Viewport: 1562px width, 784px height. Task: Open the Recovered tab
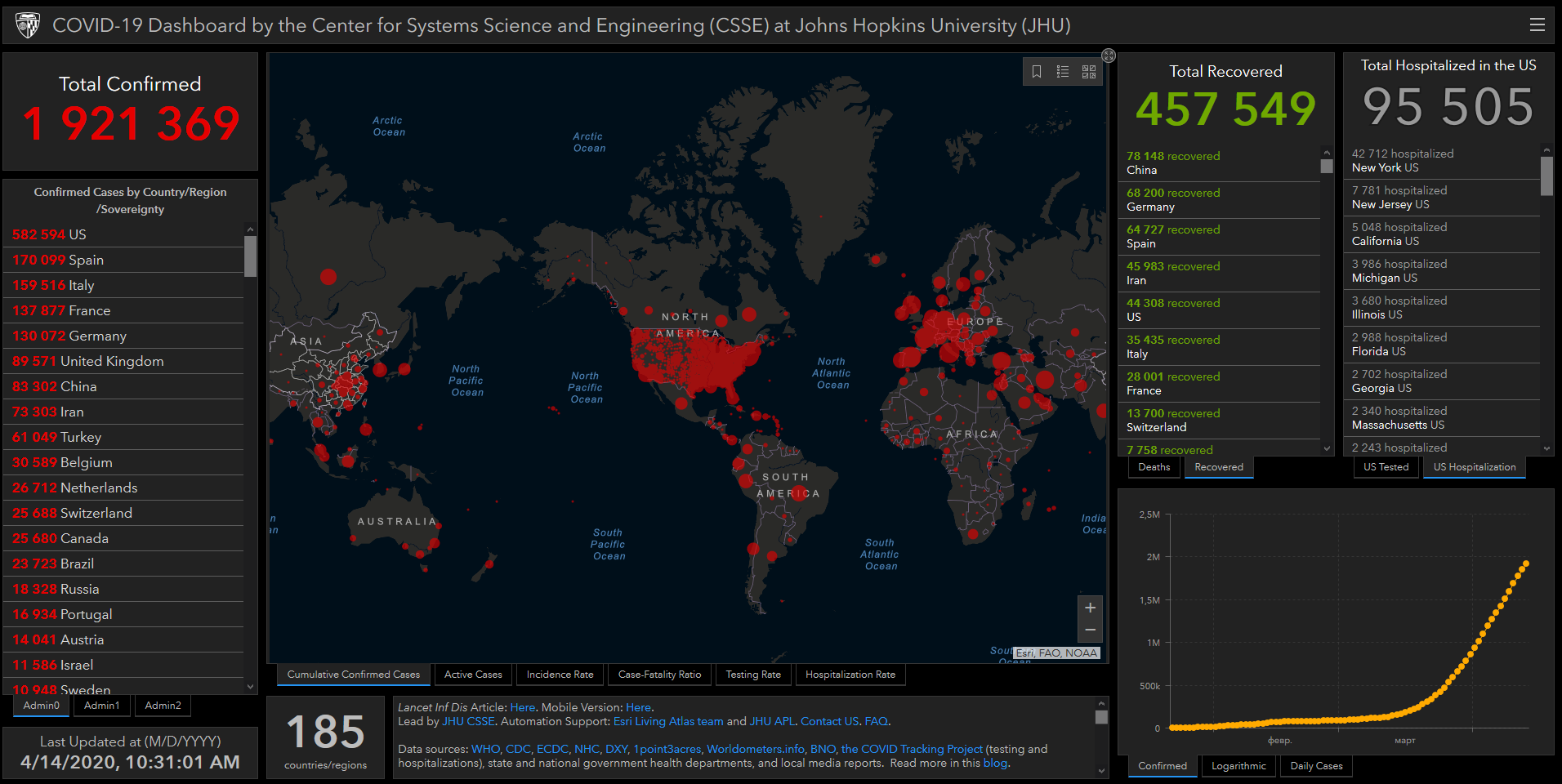tap(1219, 467)
